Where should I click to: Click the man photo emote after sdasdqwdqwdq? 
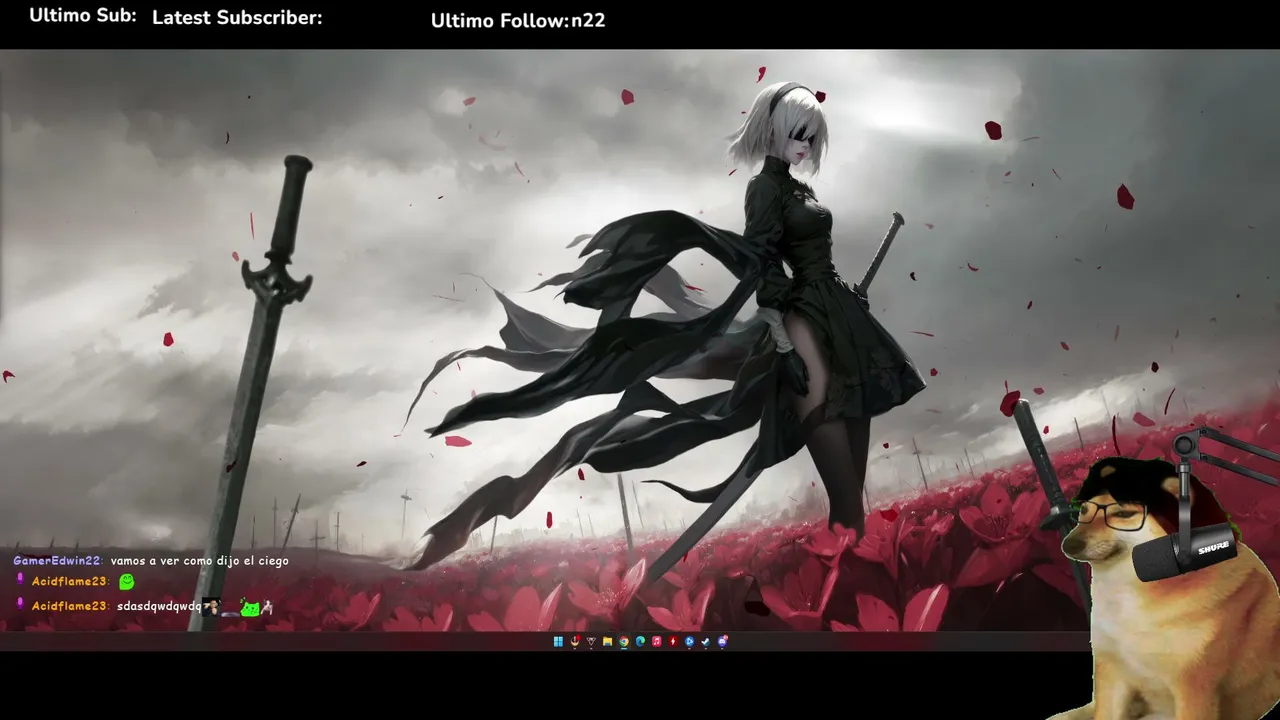click(211, 606)
